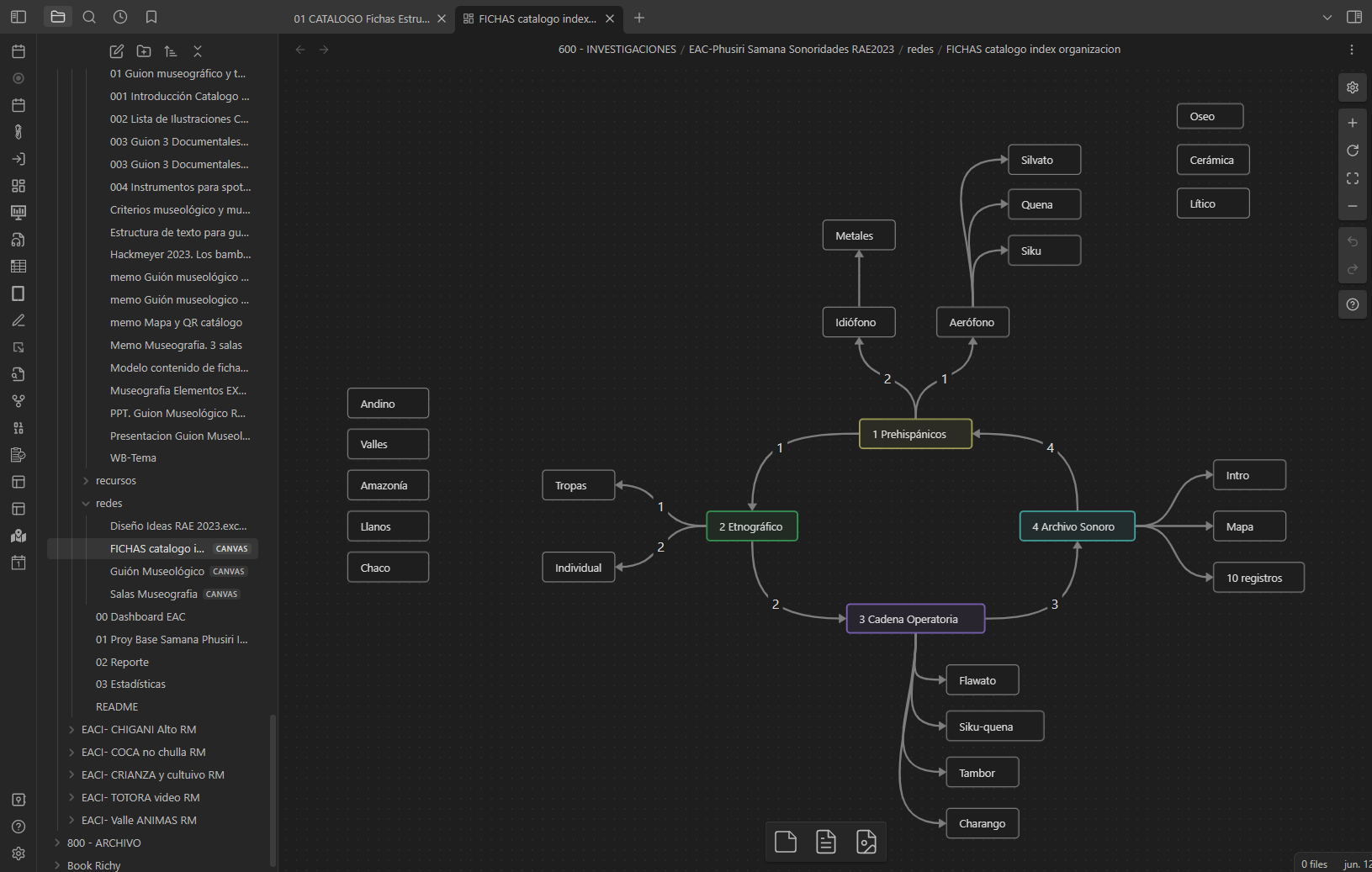Zoom out on the canvas
Image resolution: width=1372 pixels, height=872 pixels.
click(1353, 206)
